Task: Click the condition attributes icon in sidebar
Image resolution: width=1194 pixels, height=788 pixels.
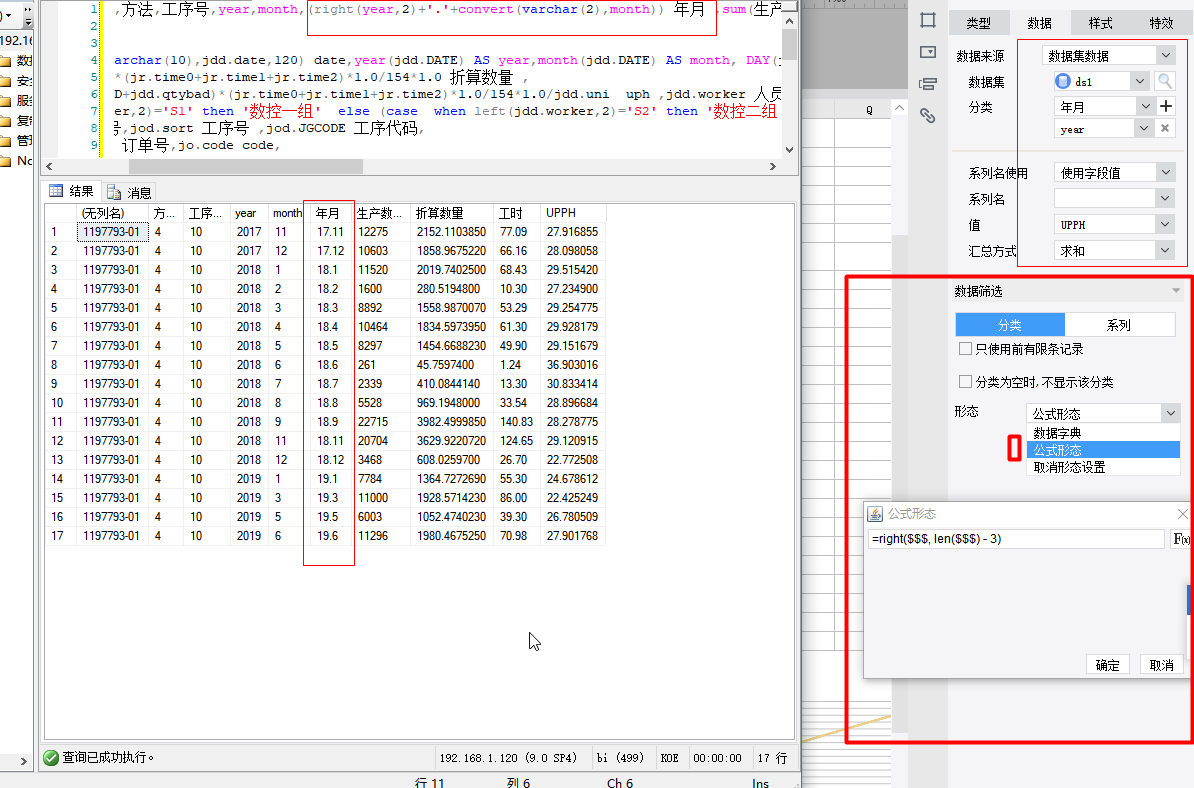Action: [927, 84]
